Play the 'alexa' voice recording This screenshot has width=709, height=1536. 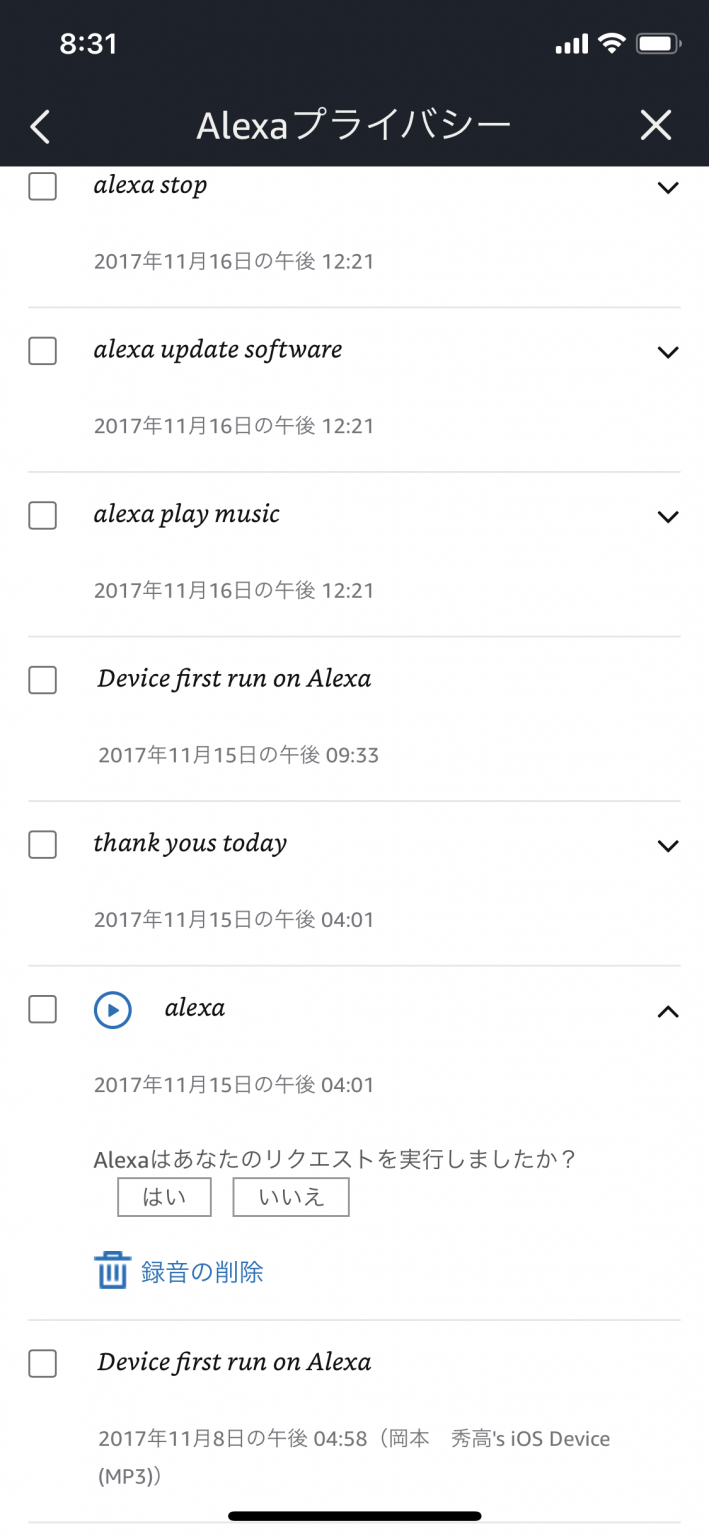(113, 1010)
